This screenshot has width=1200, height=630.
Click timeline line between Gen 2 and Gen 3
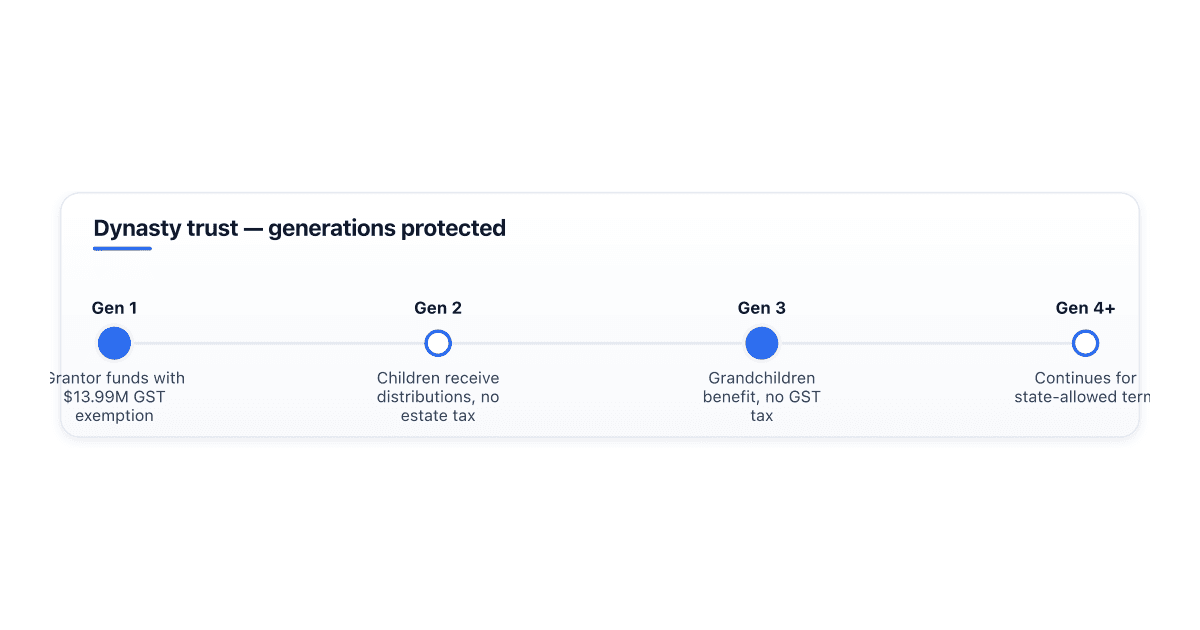pyautogui.click(x=598, y=343)
